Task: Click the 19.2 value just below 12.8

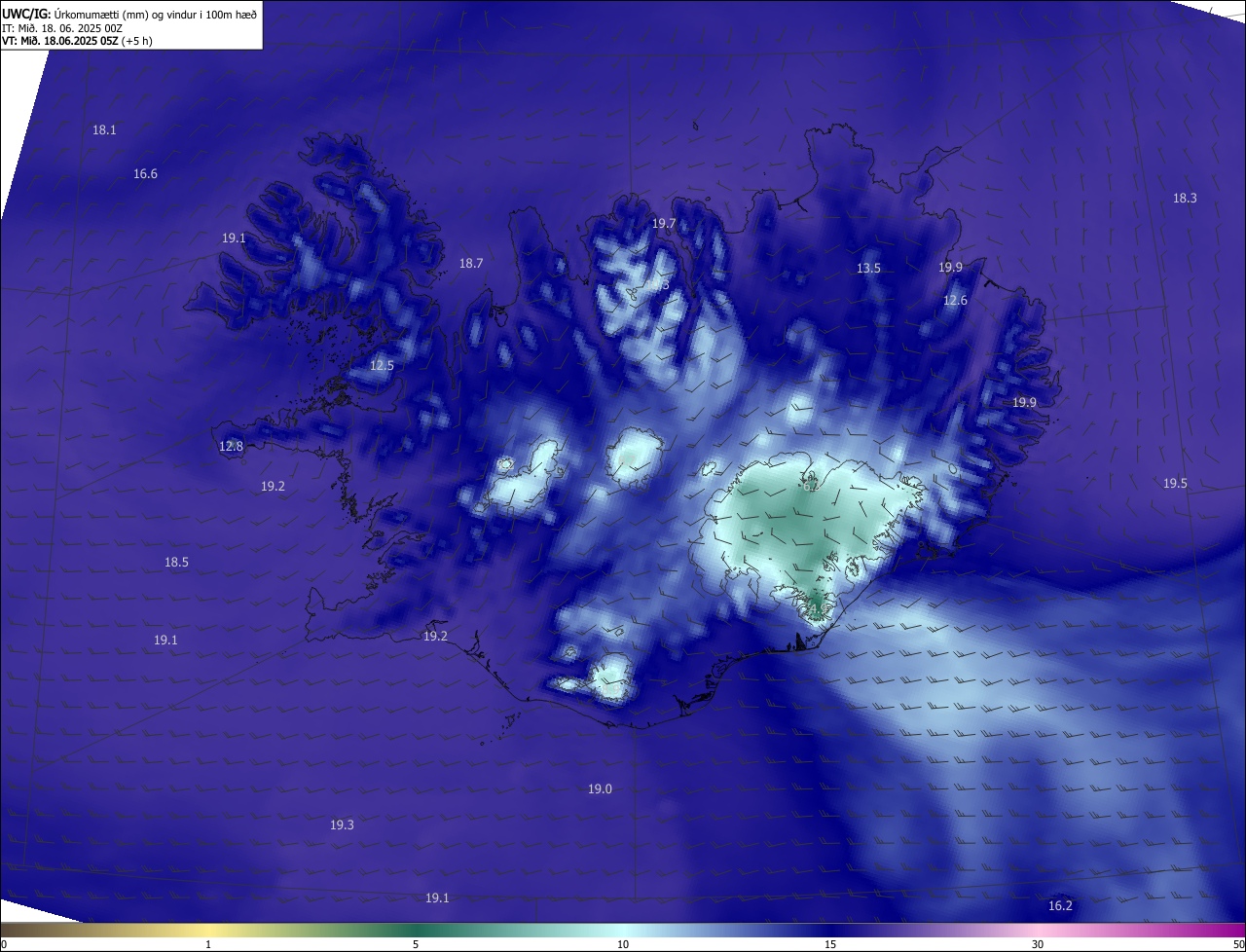Action: [x=273, y=486]
